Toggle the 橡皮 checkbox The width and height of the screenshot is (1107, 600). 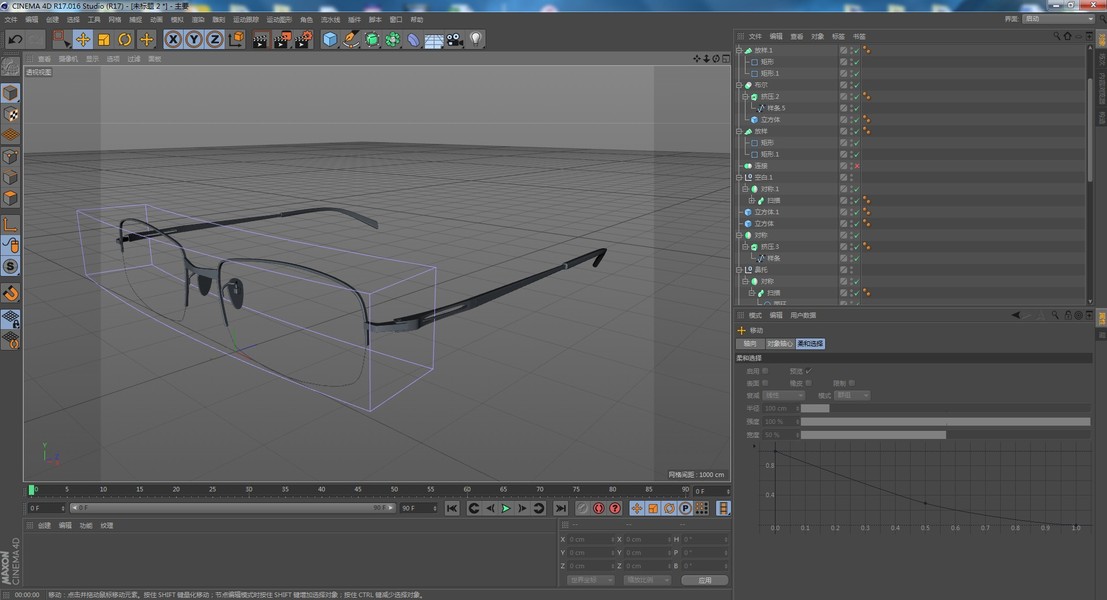808,383
